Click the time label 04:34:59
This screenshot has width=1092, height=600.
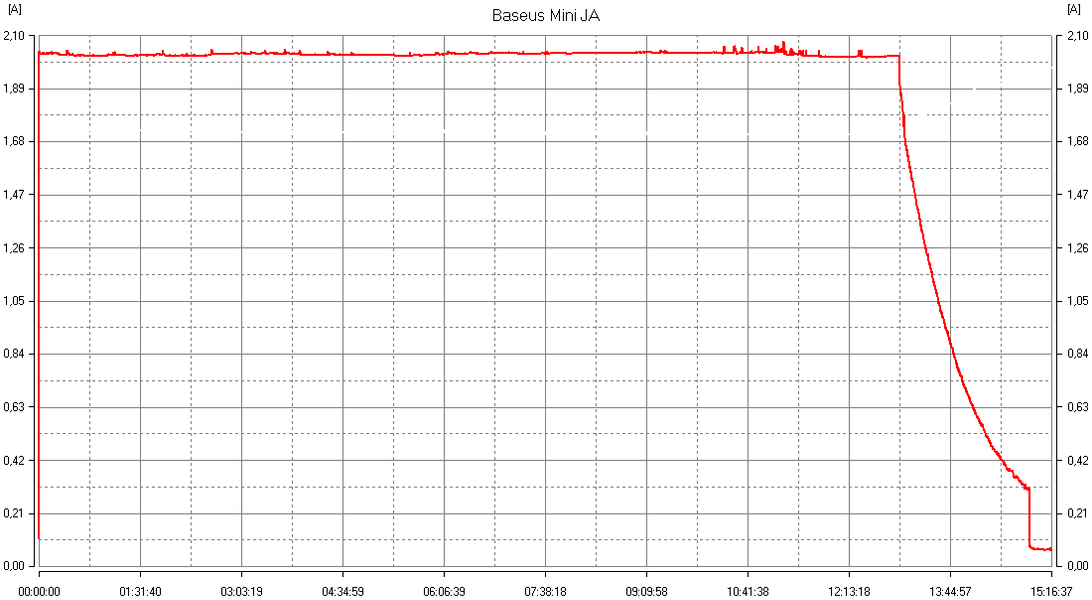pyautogui.click(x=343, y=592)
